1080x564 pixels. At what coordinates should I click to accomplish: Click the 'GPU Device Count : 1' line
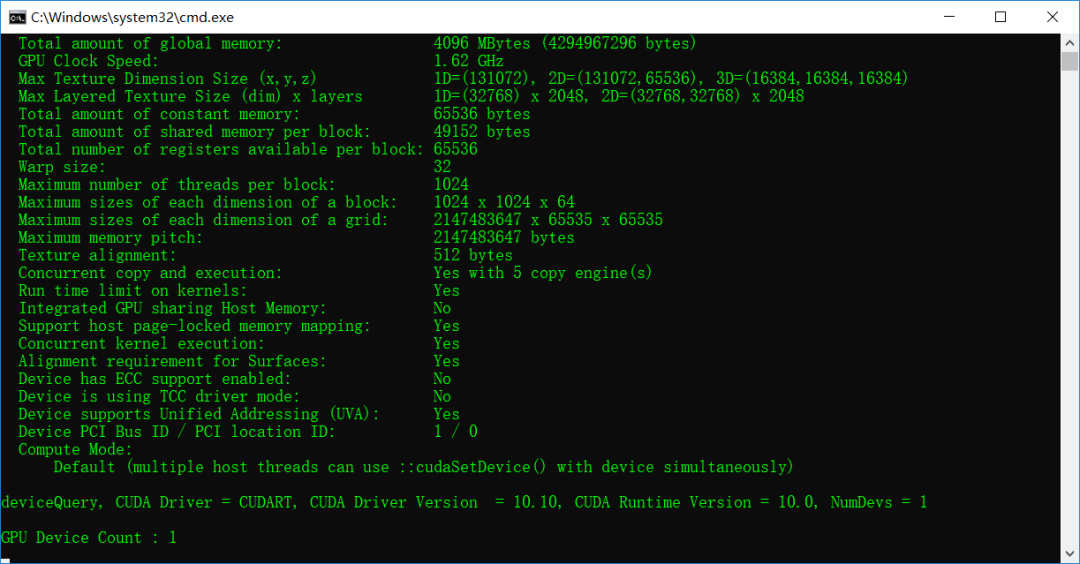click(89, 538)
